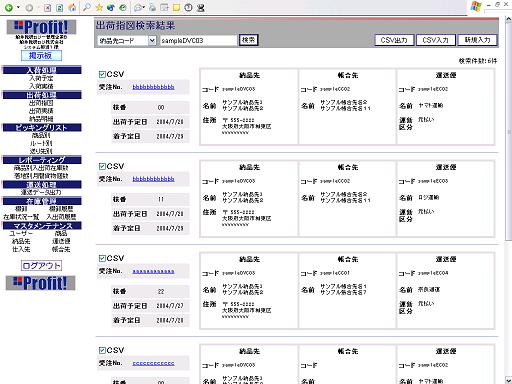Viewport: 512px width, 384px height.
Task: Click the 新規入力 button
Action: point(477,40)
